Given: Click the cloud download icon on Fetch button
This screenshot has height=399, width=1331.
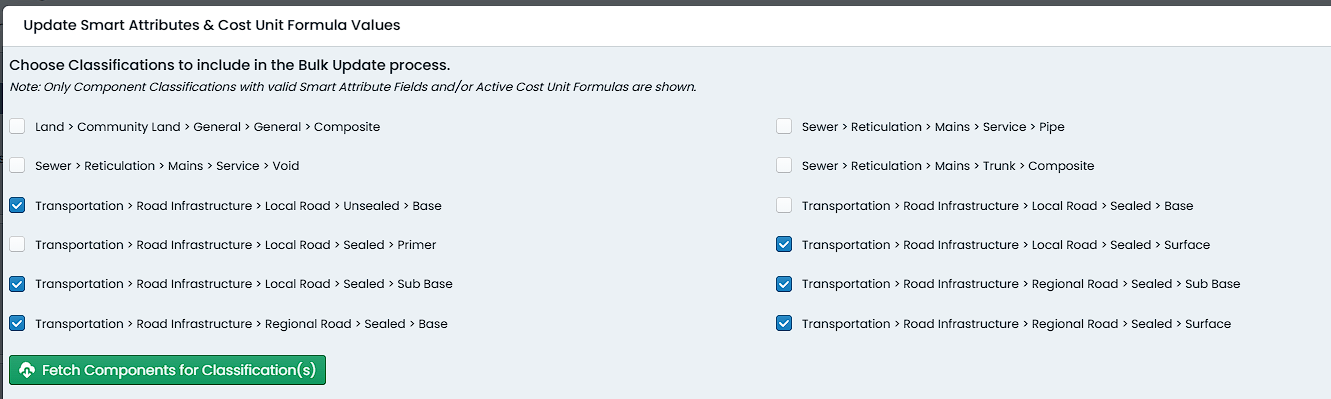Looking at the screenshot, I should tap(27, 371).
